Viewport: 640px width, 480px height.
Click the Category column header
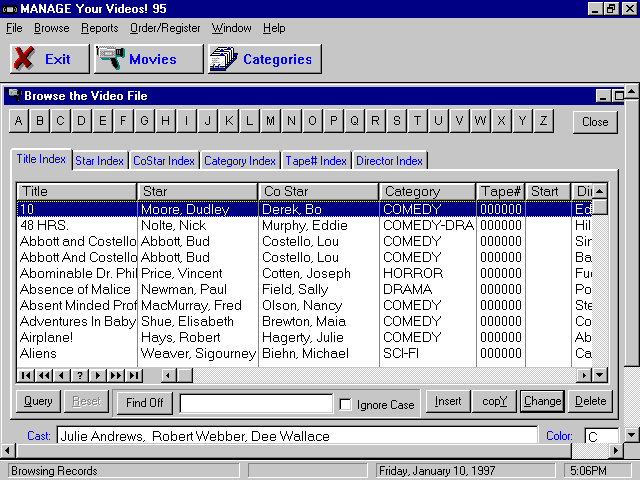pos(427,191)
